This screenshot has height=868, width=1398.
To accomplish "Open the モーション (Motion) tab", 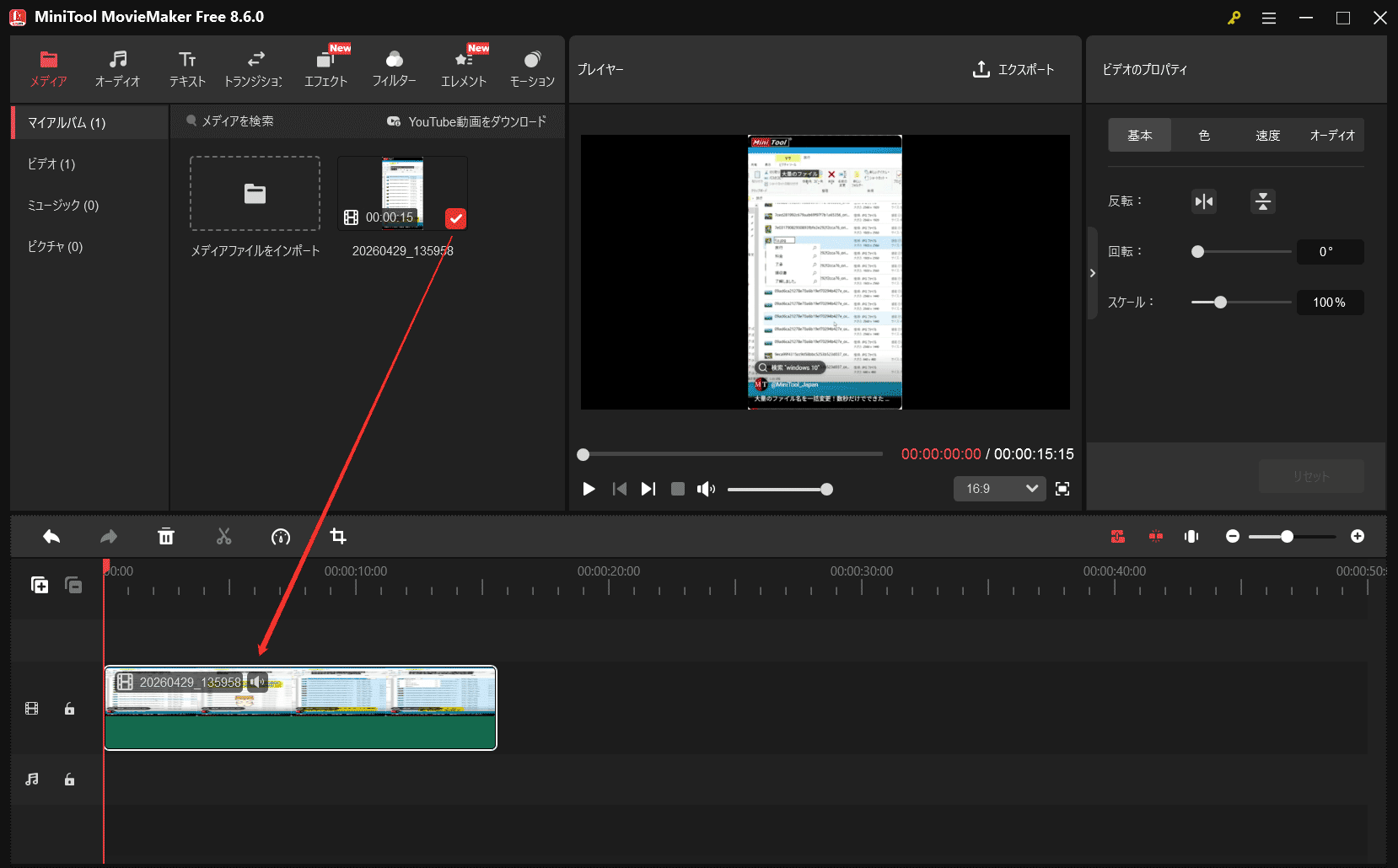I will coord(532,69).
